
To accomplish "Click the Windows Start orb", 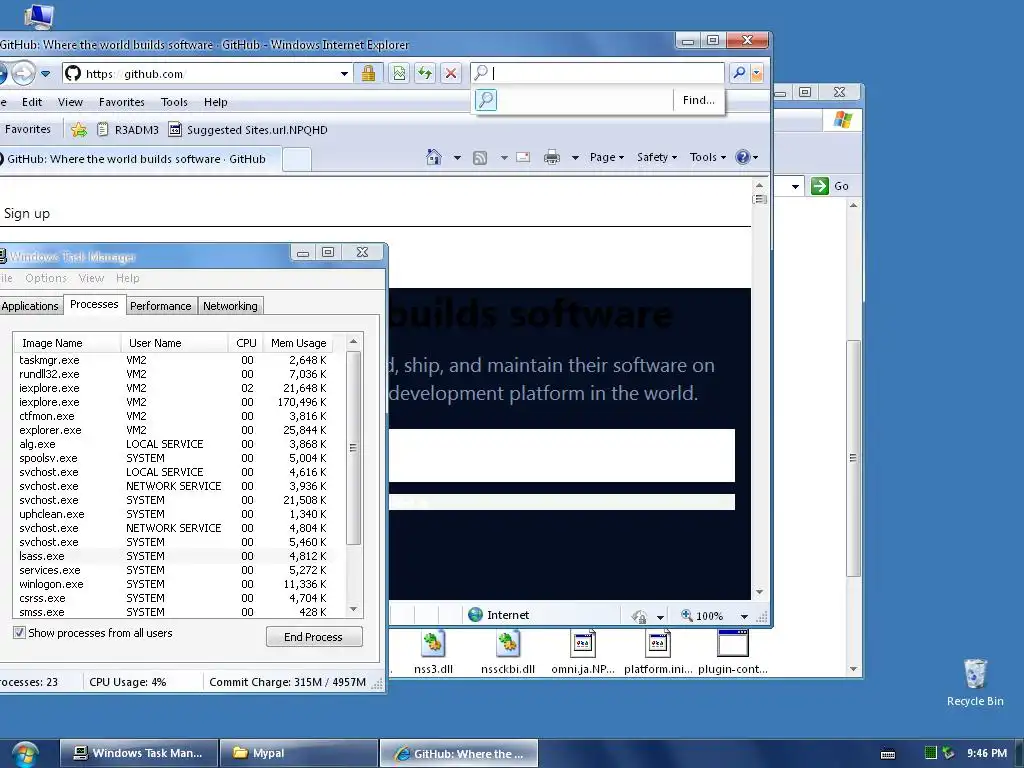I will point(24,754).
